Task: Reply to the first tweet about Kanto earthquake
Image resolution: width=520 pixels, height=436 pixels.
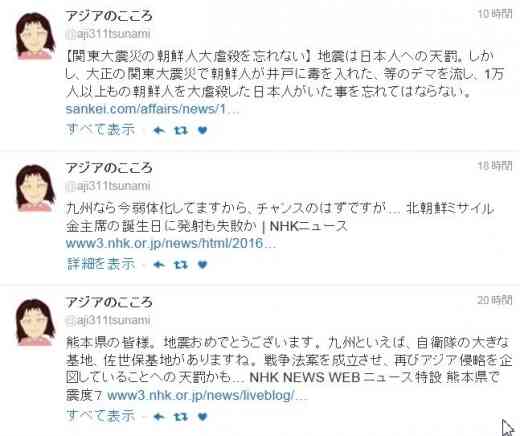Action: tap(159, 130)
